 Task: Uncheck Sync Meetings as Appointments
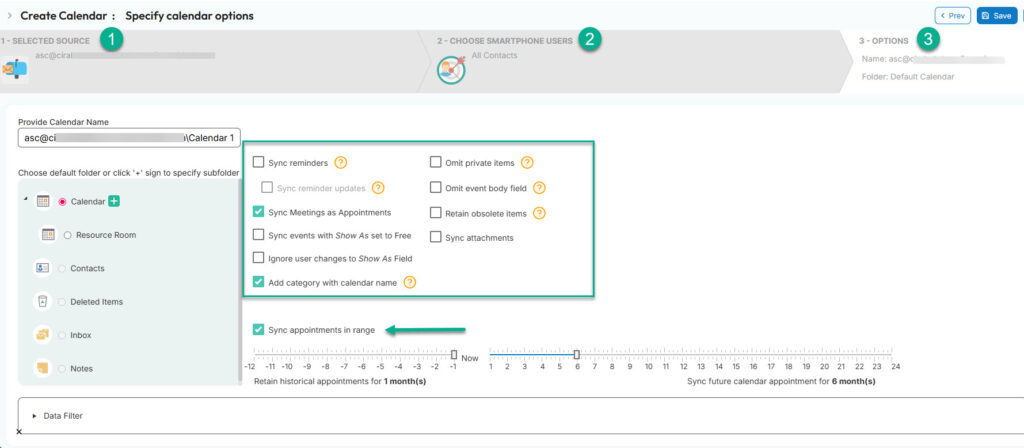[x=259, y=212]
